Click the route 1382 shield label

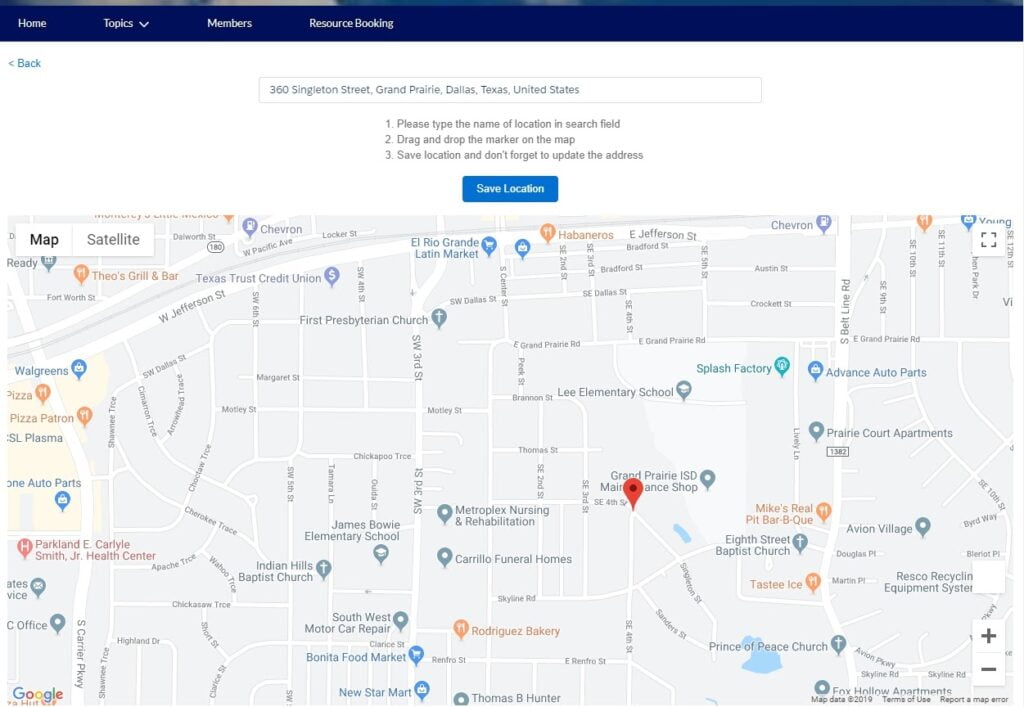click(x=837, y=452)
